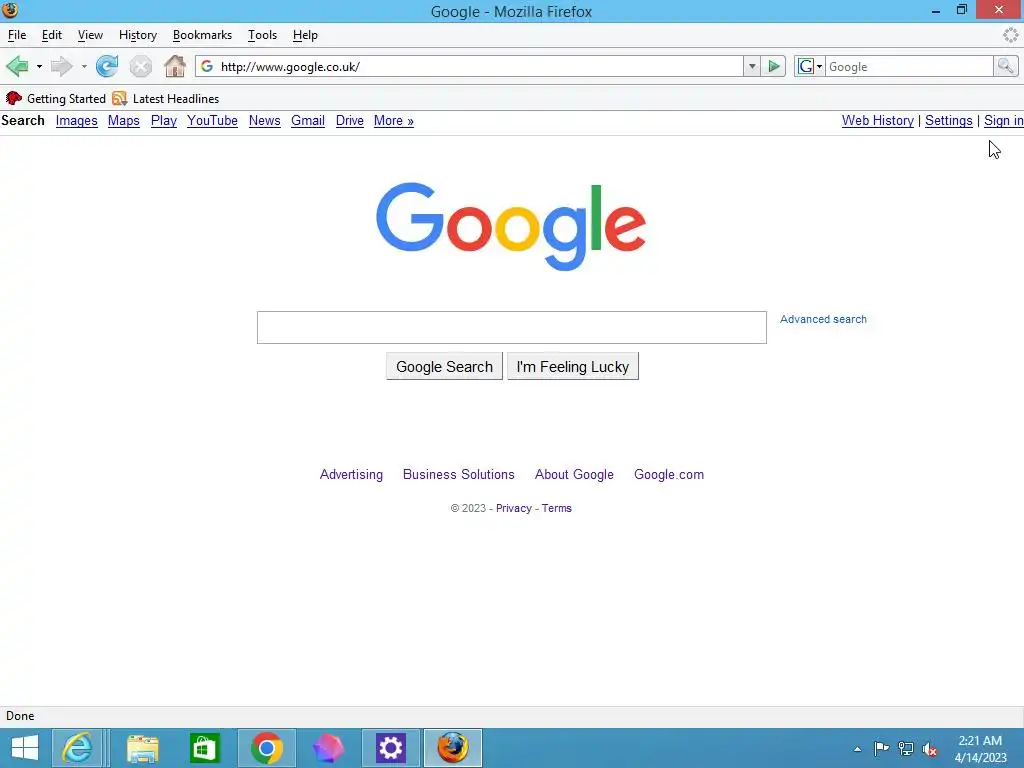Open File Explorer from the taskbar
The height and width of the screenshot is (768, 1024).
tap(142, 748)
